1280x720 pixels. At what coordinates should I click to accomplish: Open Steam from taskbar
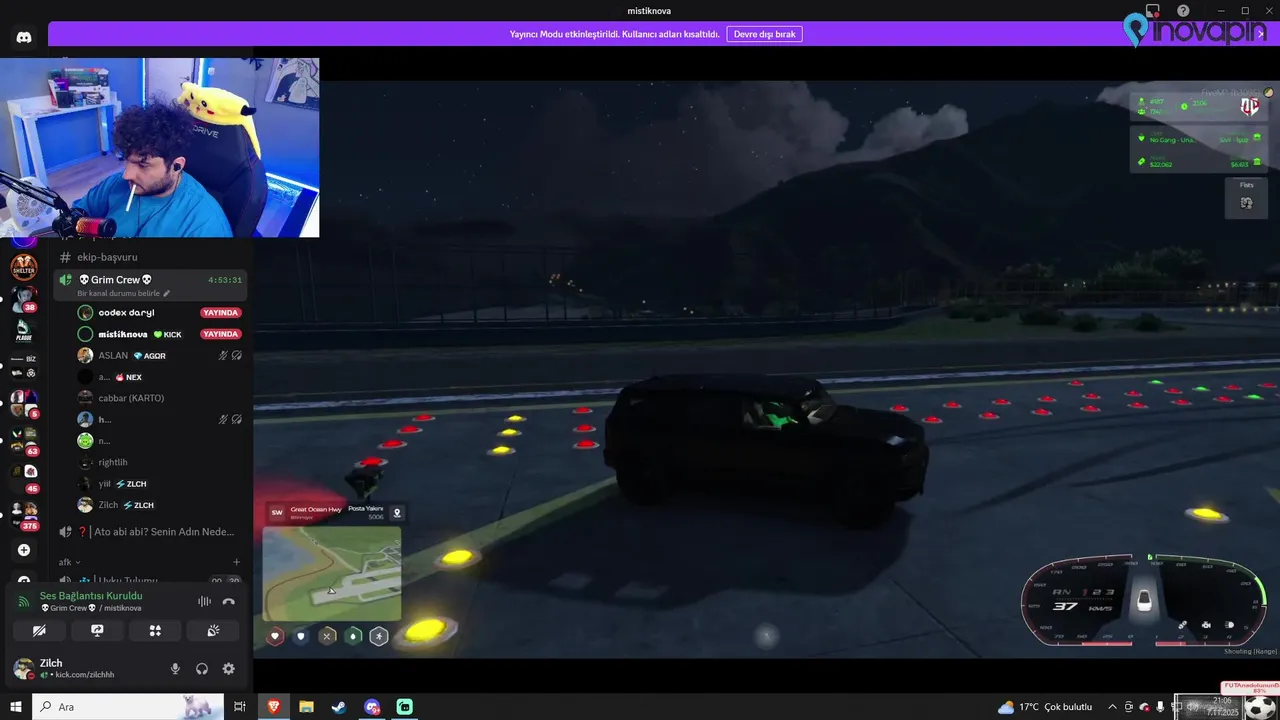(339, 707)
